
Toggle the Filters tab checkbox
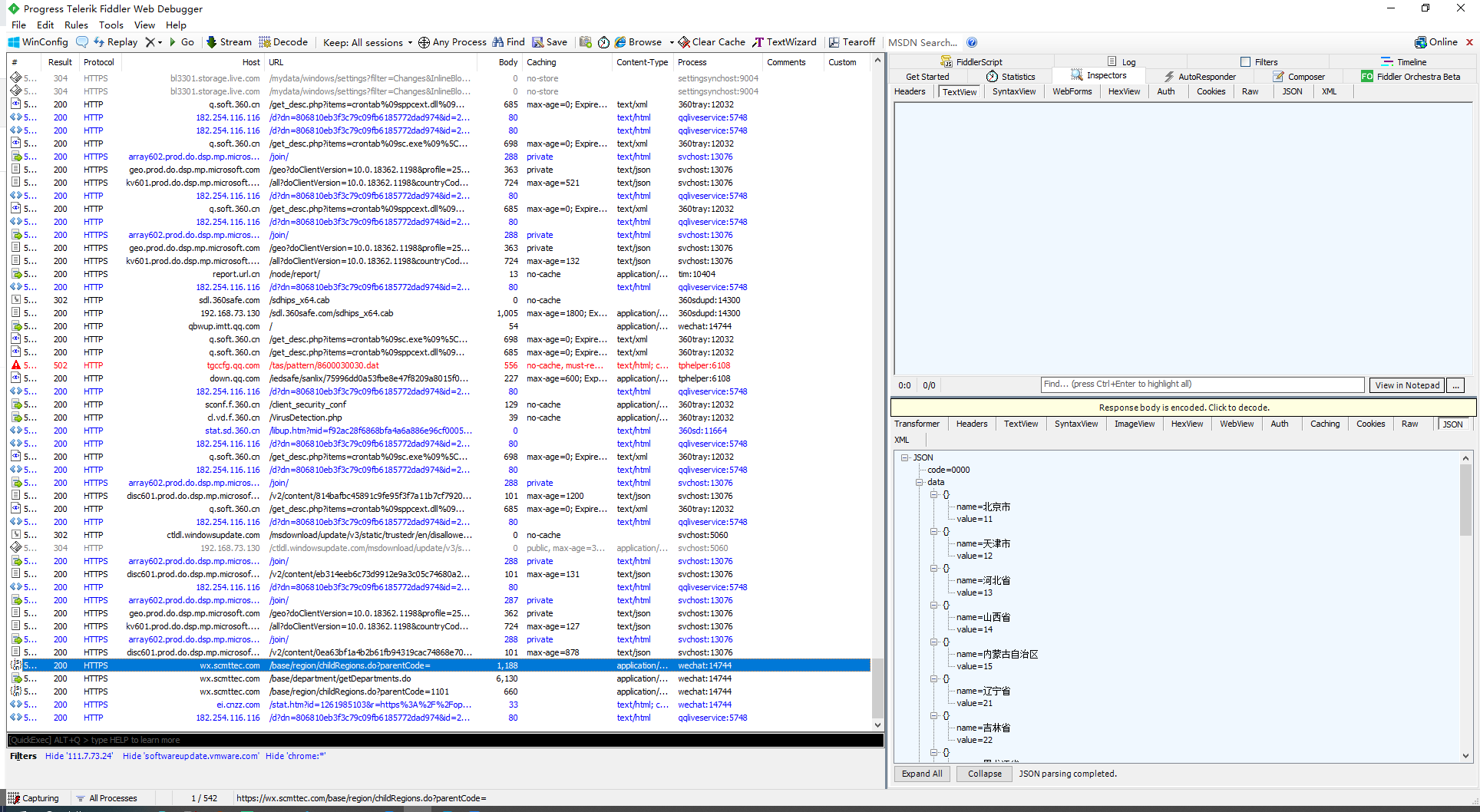coord(1245,62)
